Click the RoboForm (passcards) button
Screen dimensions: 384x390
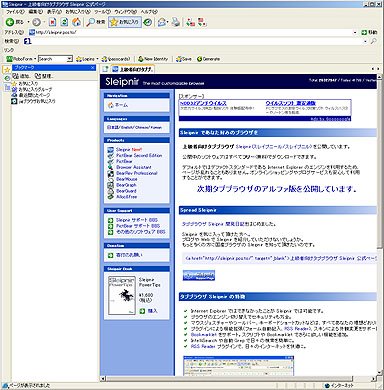click(x=116, y=59)
